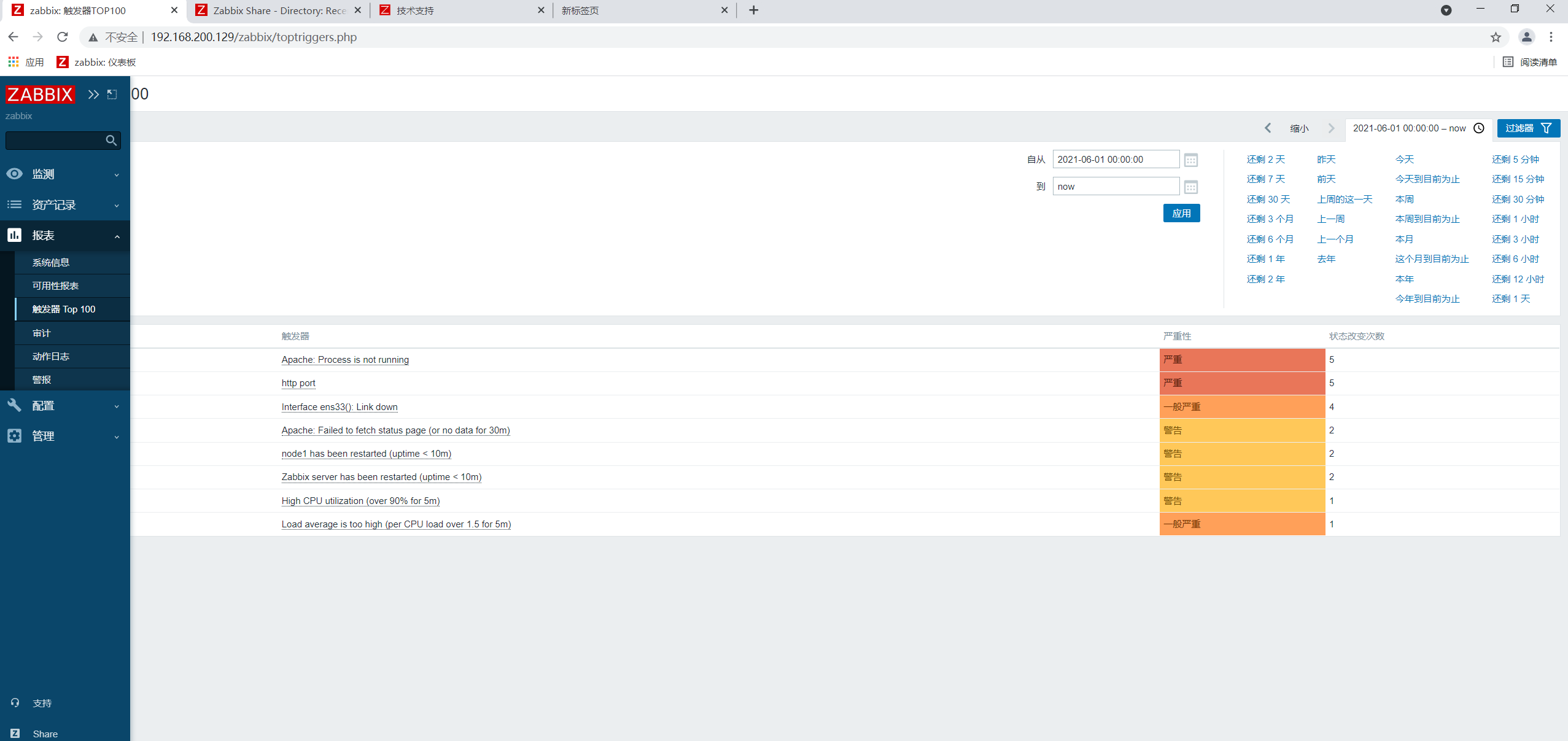The height and width of the screenshot is (741, 1568).
Task: Open 可用性报表 in the reports submenu
Action: [x=56, y=286]
